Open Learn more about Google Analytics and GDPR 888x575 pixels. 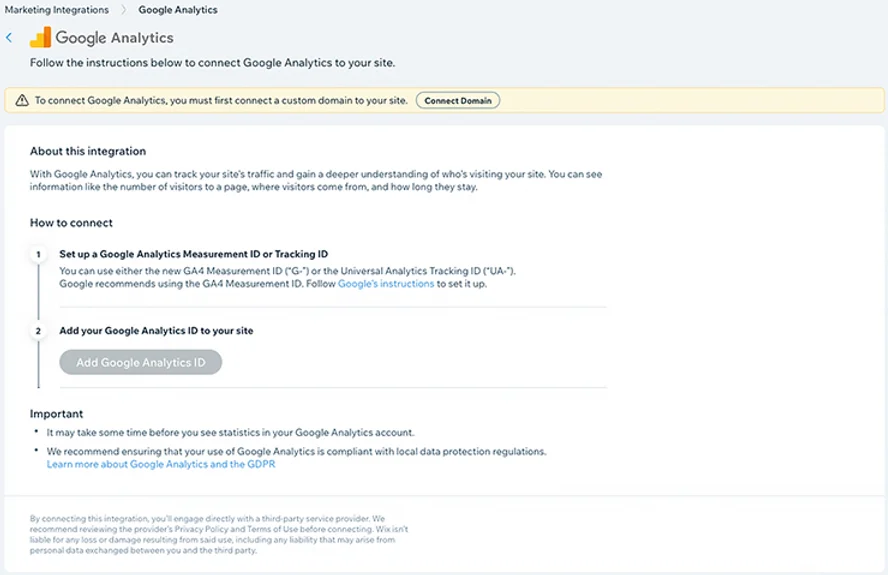[x=161, y=464]
